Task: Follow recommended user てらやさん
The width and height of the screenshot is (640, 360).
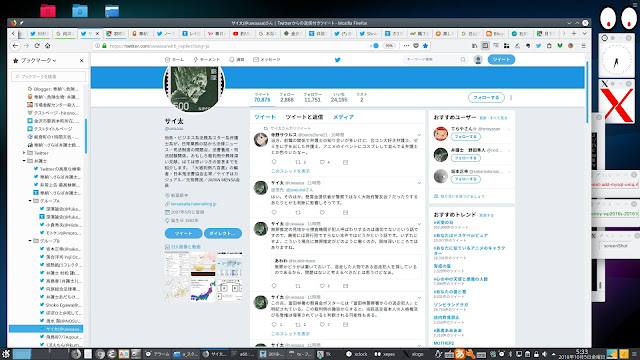Action: [x=465, y=137]
